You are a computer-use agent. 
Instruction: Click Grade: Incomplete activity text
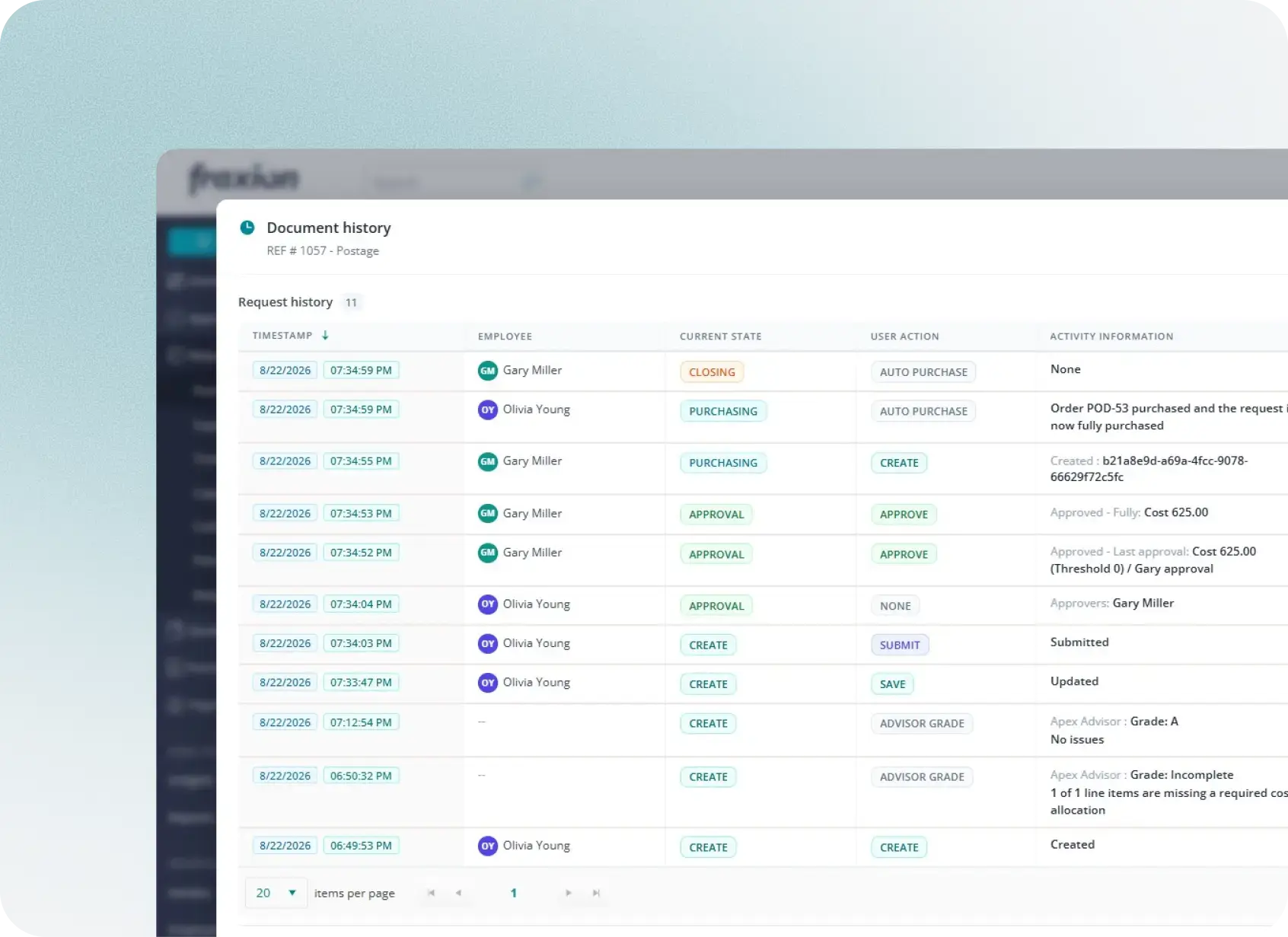(1181, 775)
